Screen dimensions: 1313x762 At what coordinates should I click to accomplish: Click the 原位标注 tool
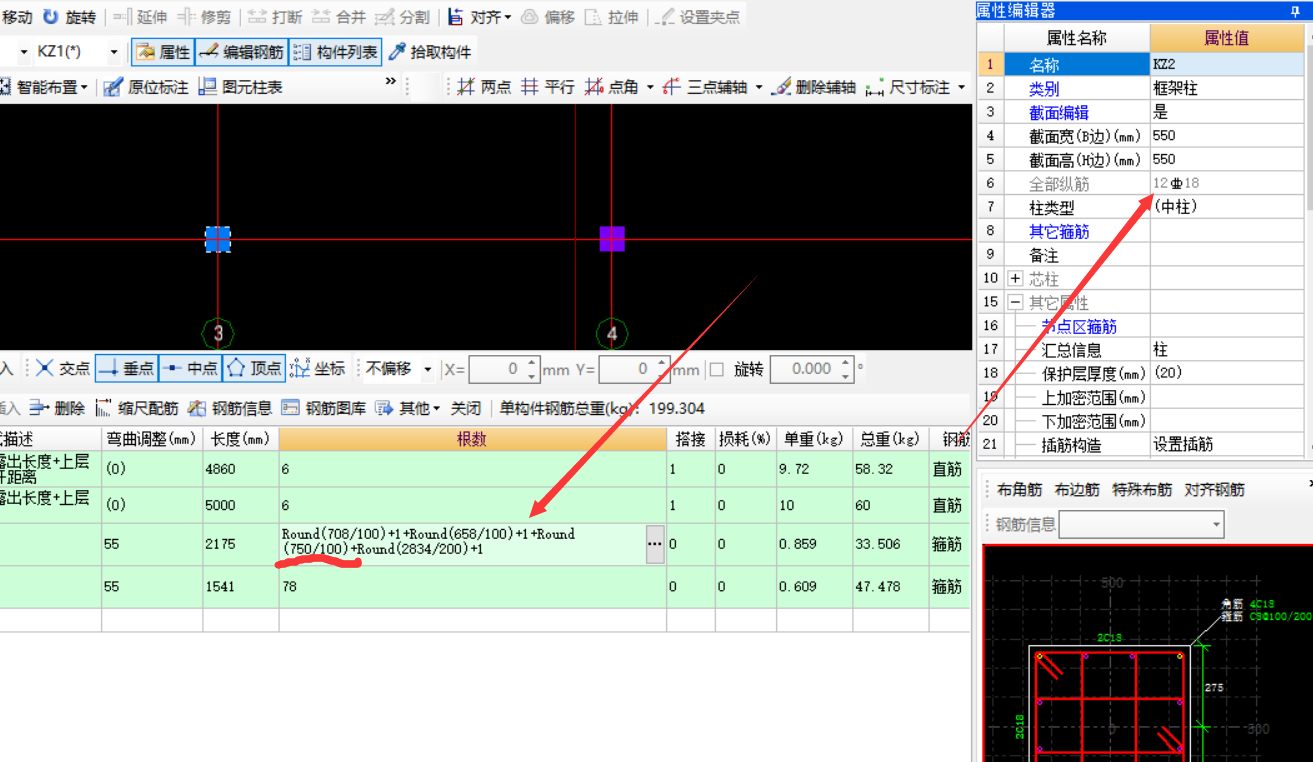point(145,87)
